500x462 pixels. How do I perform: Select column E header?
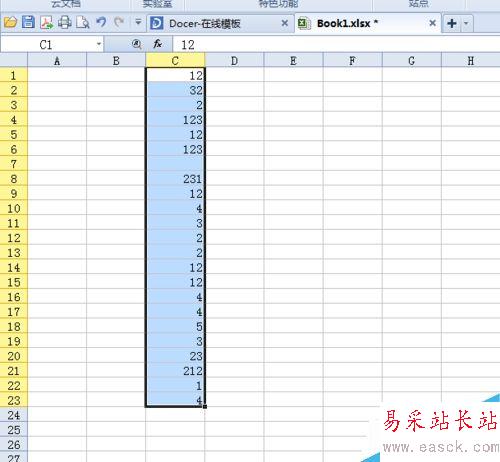[x=293, y=61]
